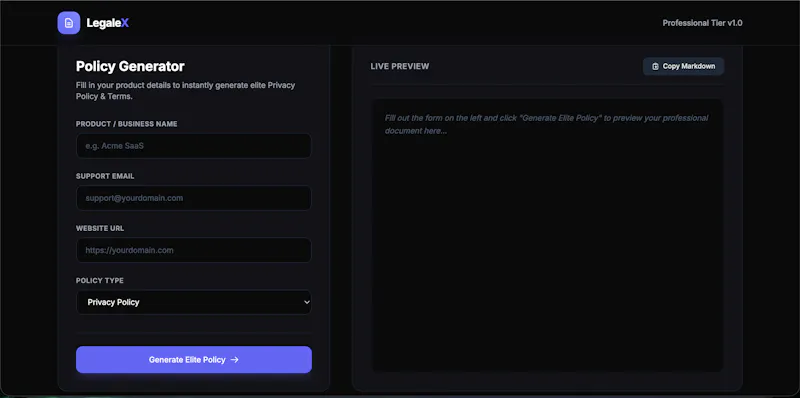Click the 'Fill in your product details' description
This screenshot has width=800, height=398.
point(186,91)
